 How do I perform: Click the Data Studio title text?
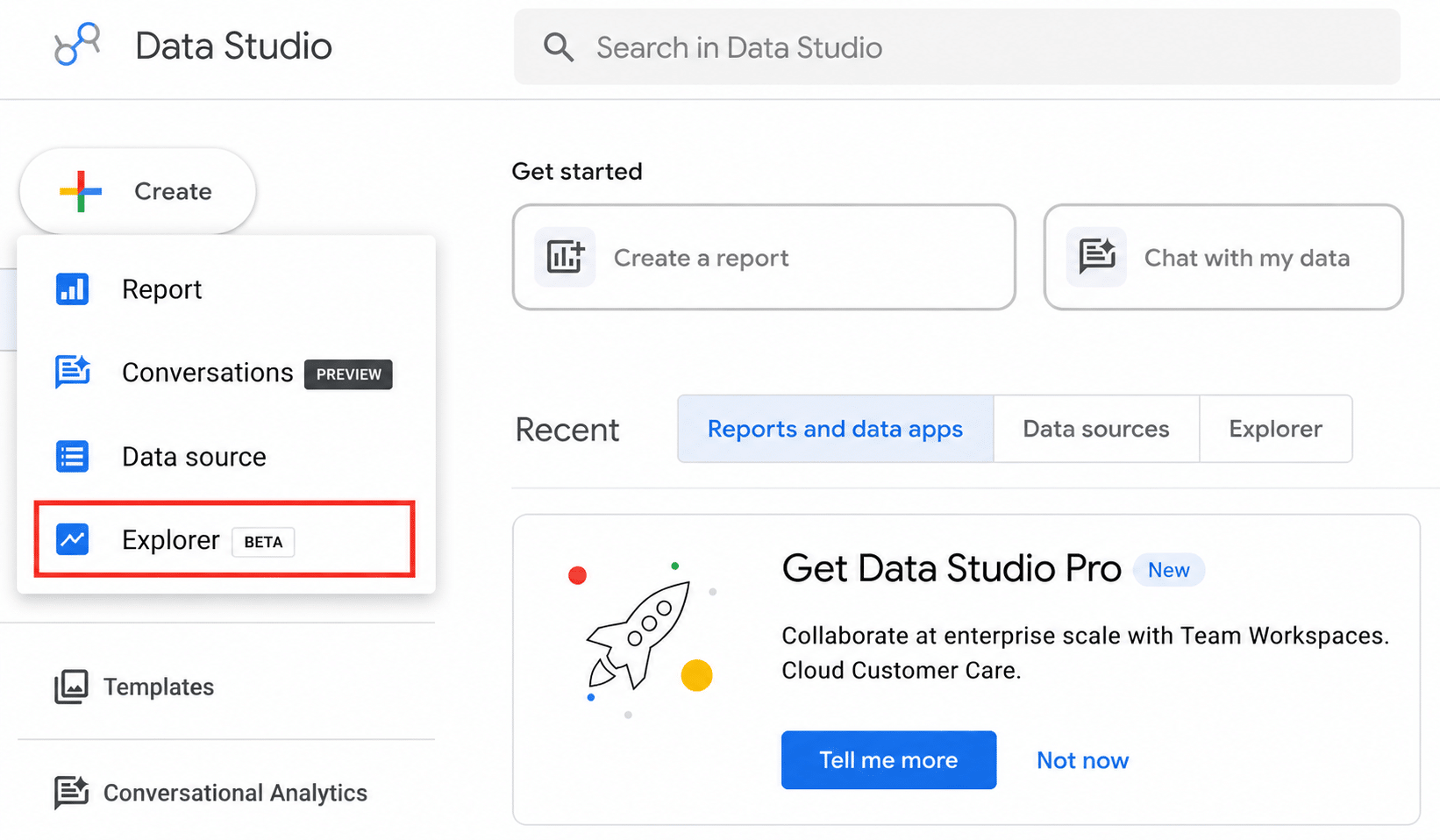pyautogui.click(x=233, y=46)
